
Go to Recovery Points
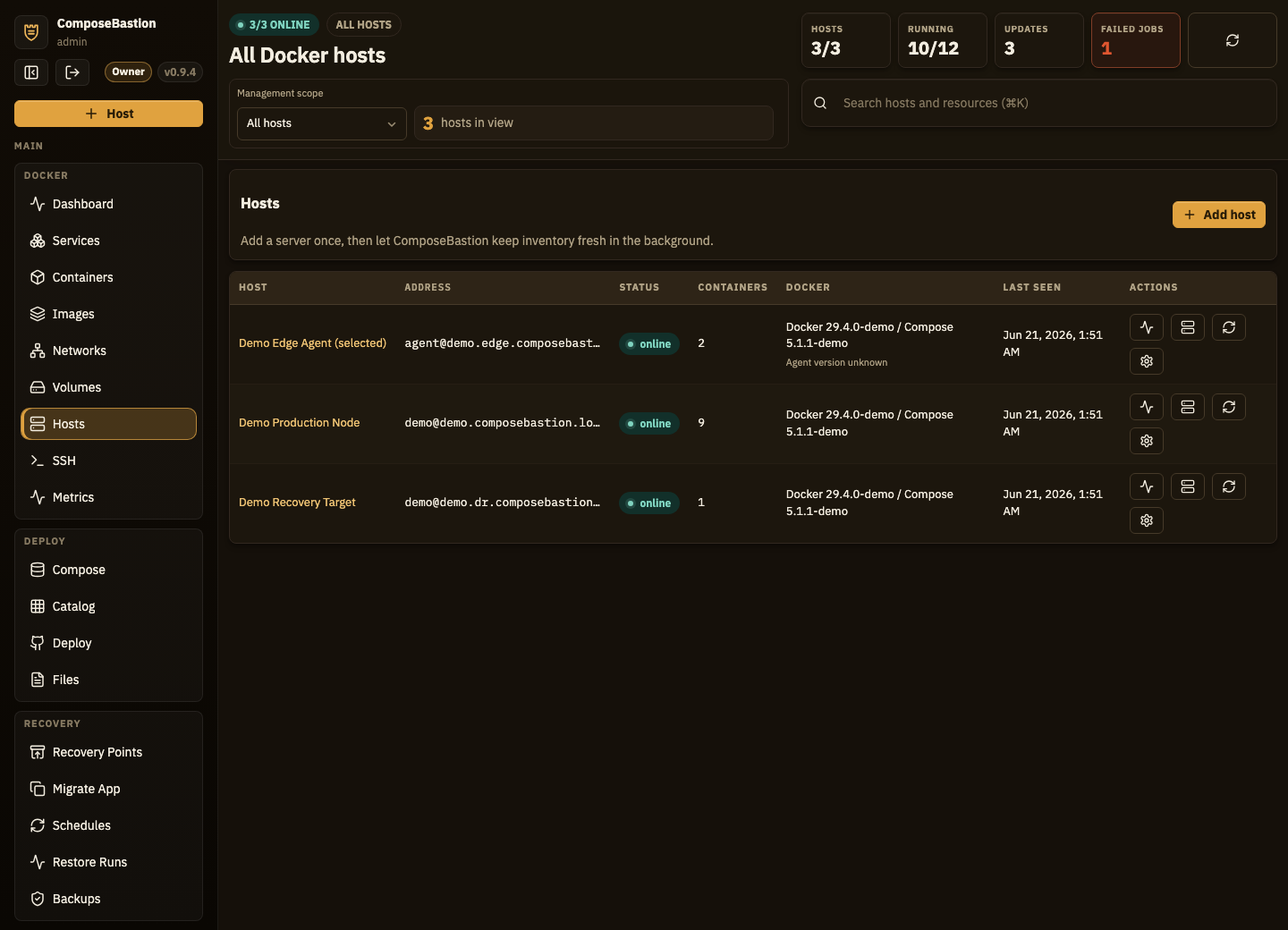(x=108, y=752)
